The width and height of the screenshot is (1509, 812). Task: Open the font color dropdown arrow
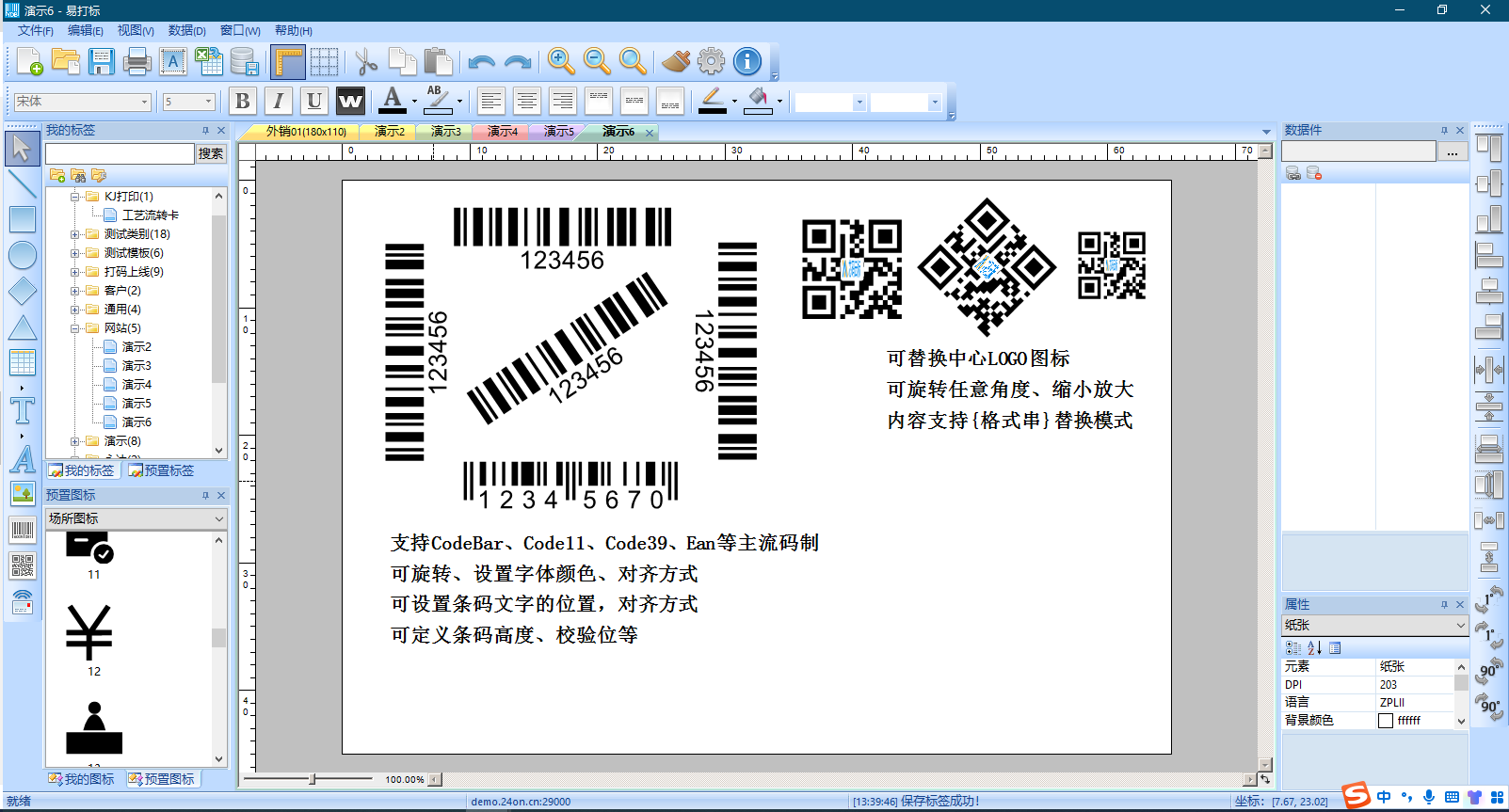coord(414,102)
